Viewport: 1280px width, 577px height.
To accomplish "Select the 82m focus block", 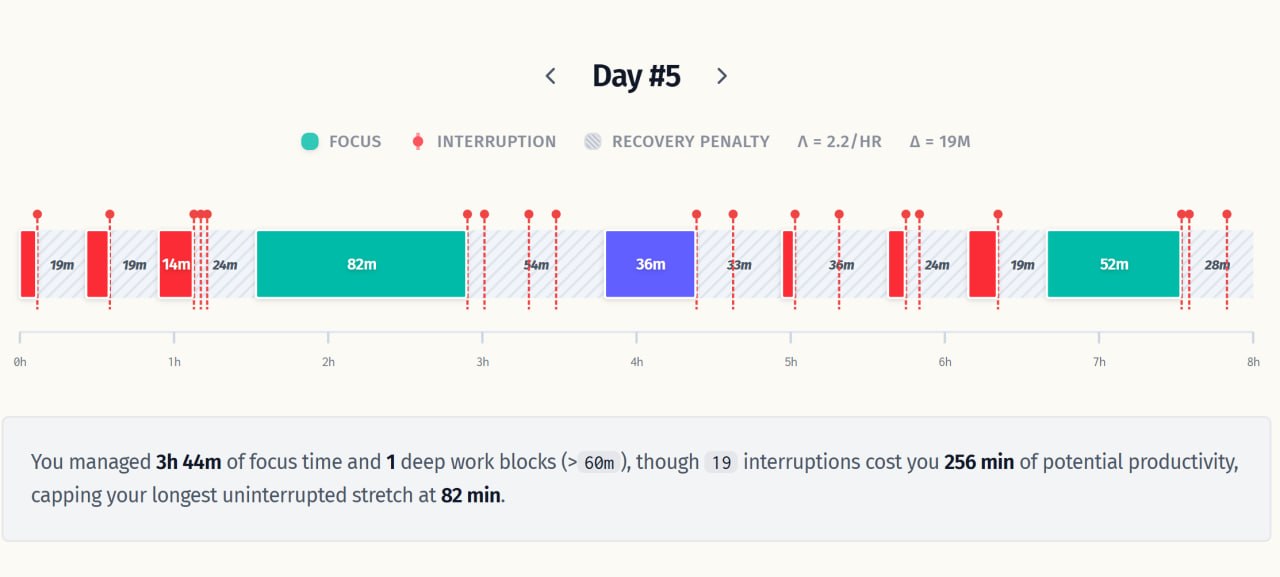I will [x=361, y=264].
